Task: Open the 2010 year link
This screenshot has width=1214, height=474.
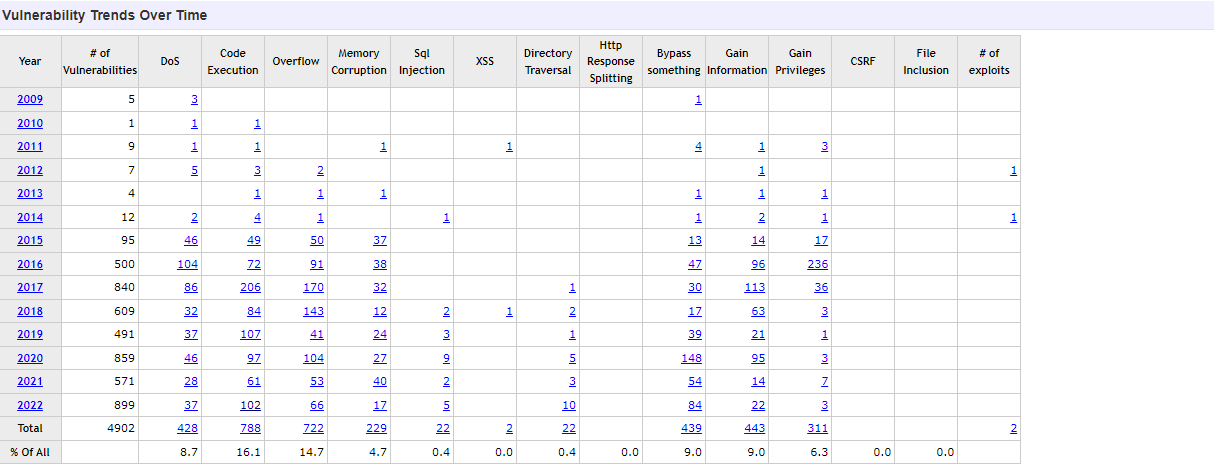Action: [x=30, y=123]
